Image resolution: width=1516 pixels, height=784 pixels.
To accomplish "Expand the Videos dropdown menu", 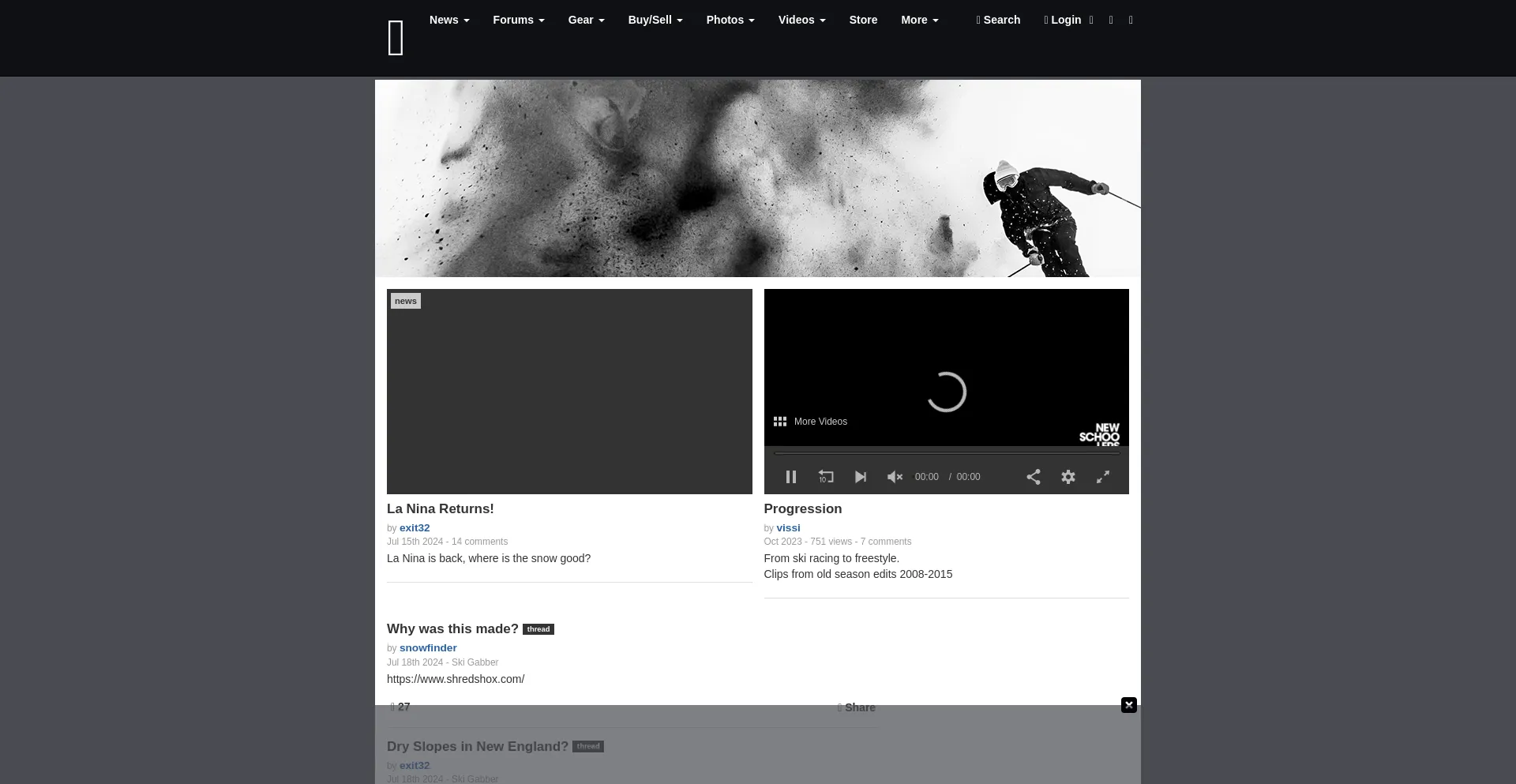I will coord(802,20).
